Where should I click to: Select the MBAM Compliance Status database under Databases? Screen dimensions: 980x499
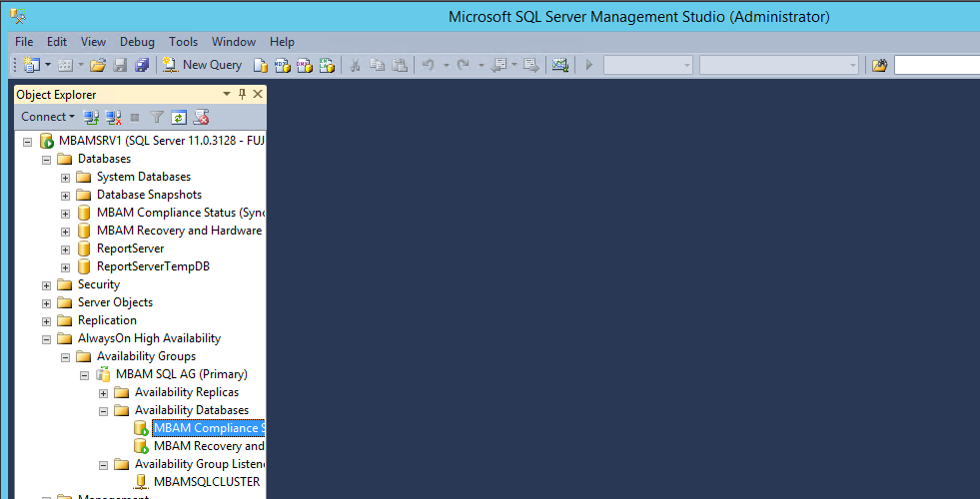(181, 213)
